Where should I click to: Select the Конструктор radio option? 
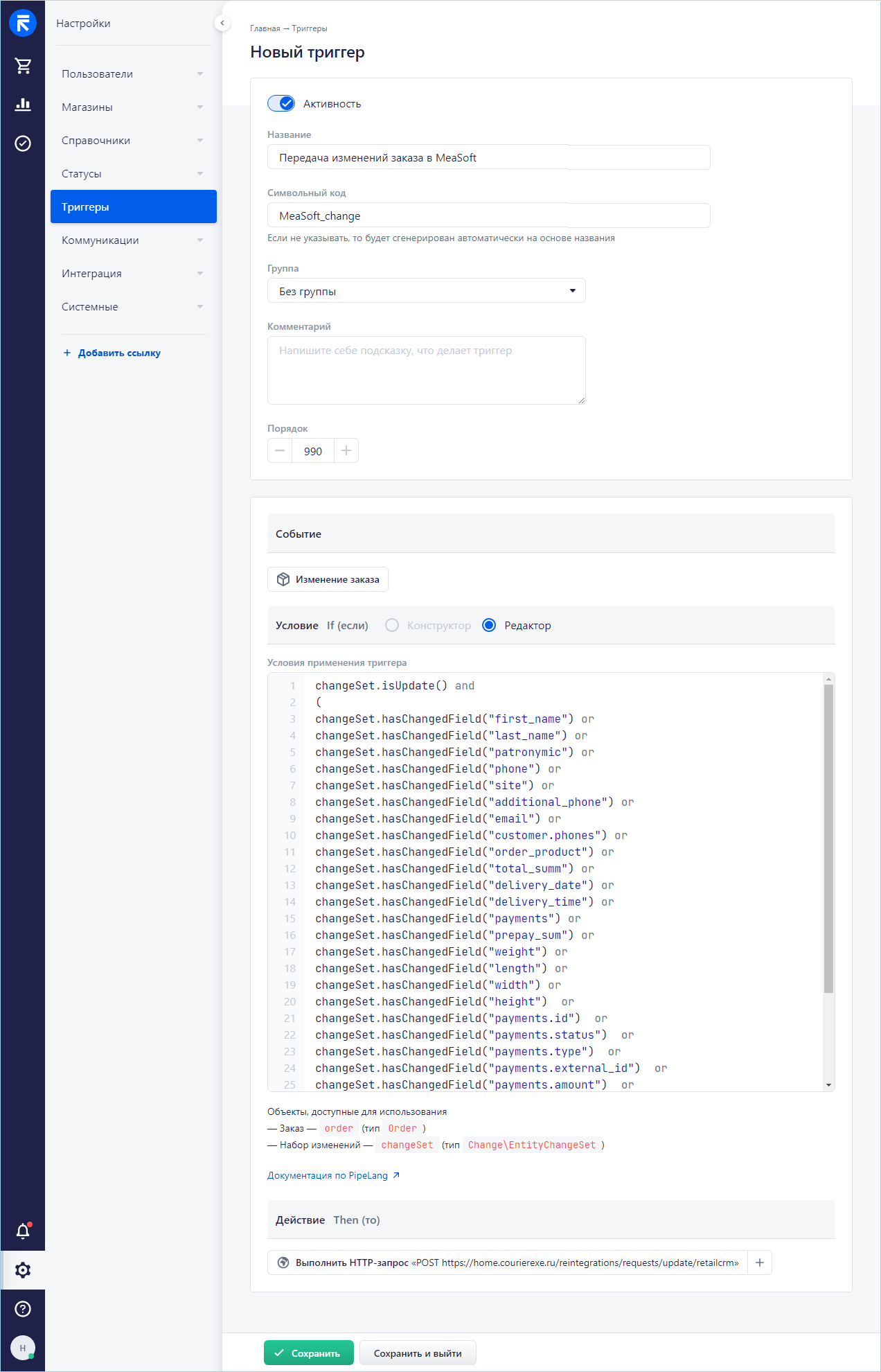point(392,625)
